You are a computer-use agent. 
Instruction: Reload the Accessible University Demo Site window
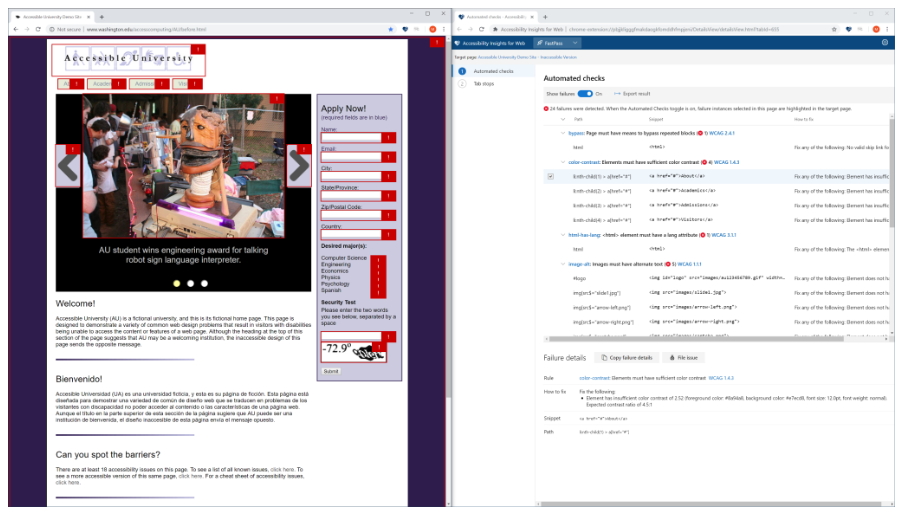[x=38, y=29]
